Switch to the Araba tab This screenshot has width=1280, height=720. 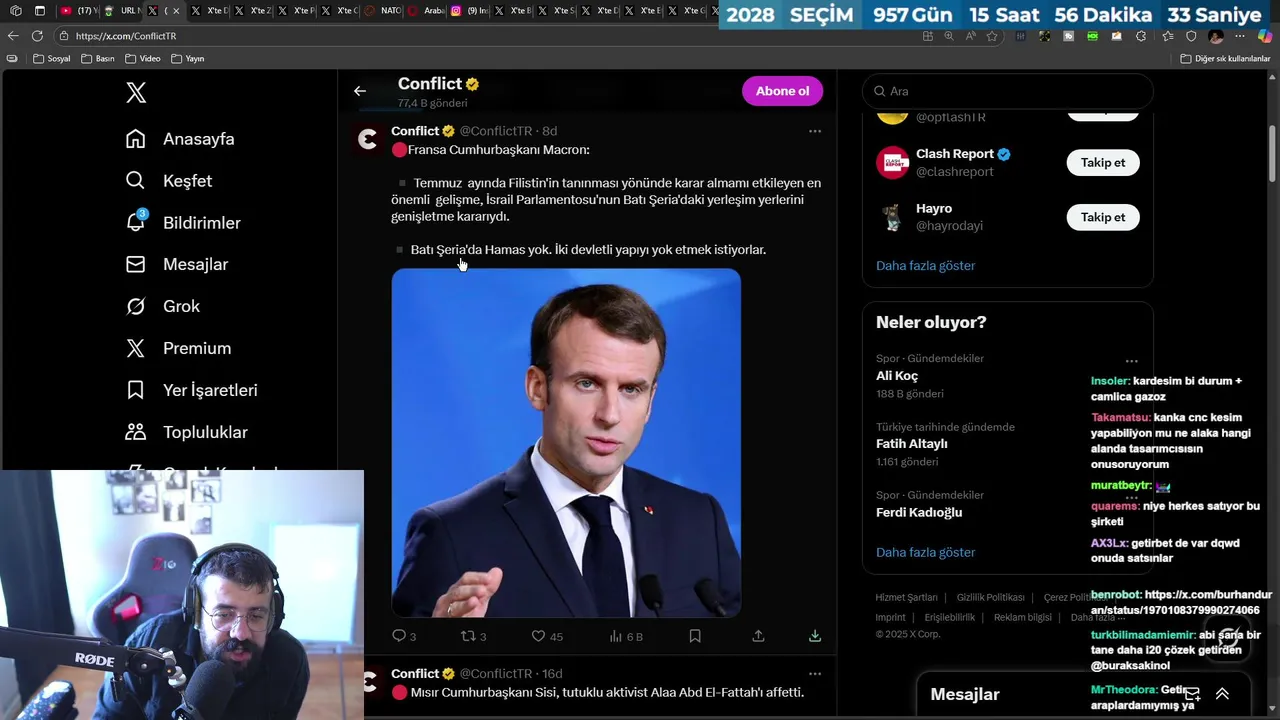coord(426,11)
